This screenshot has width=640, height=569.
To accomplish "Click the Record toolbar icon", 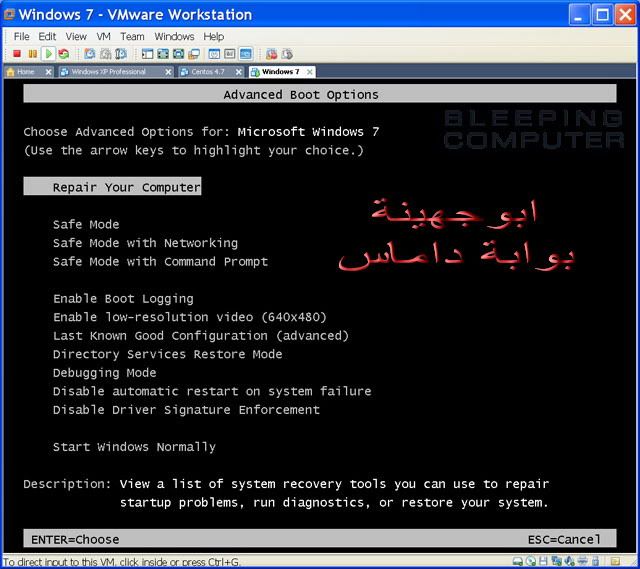I will [x=271, y=54].
